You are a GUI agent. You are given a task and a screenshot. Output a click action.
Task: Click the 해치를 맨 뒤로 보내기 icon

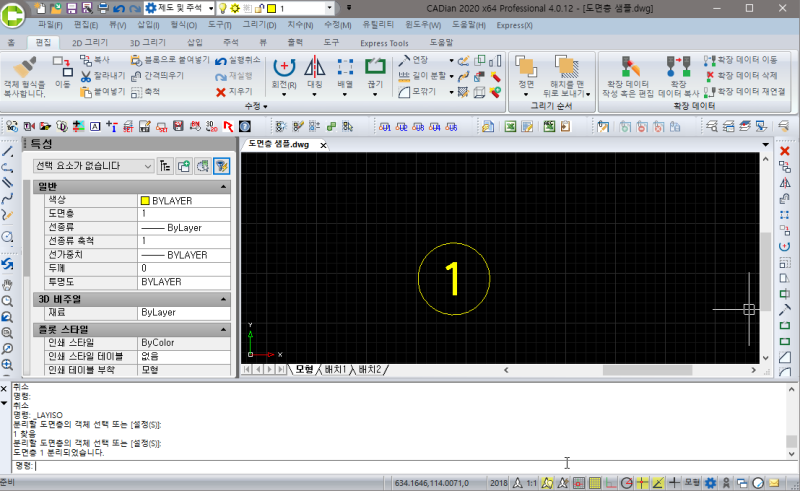(x=566, y=67)
